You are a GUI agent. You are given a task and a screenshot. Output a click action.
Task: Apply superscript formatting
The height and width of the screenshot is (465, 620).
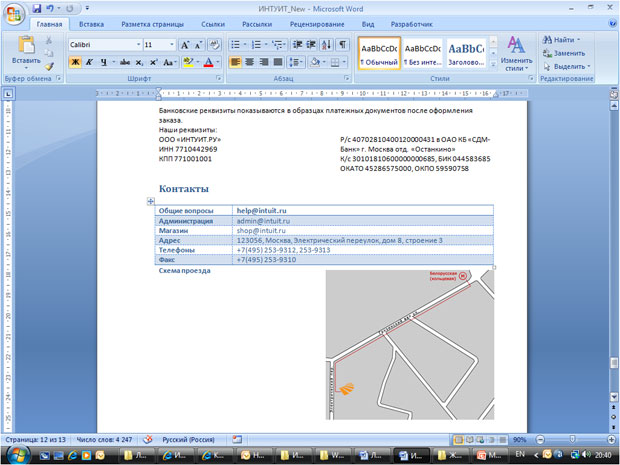coord(153,62)
